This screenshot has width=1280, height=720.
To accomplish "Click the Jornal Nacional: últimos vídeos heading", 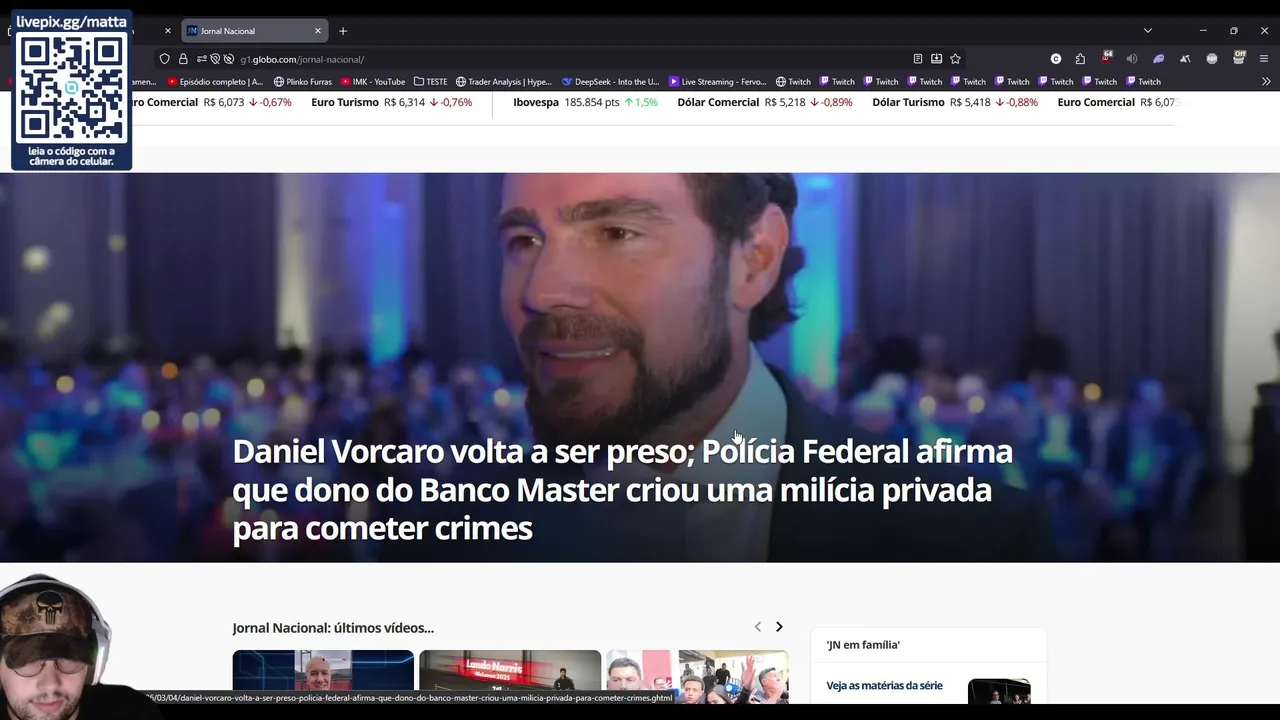I will tap(333, 628).
